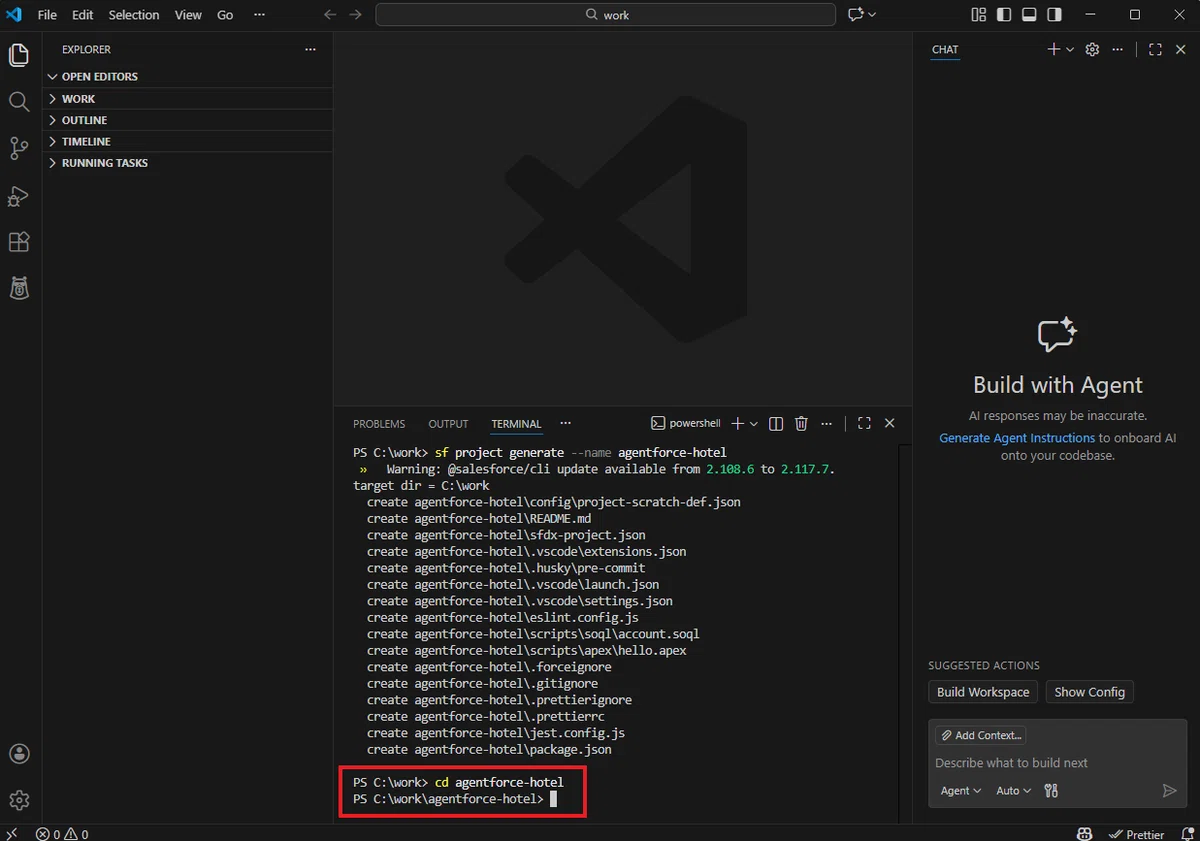Open the Copilot chat icon in title bar

click(x=856, y=15)
